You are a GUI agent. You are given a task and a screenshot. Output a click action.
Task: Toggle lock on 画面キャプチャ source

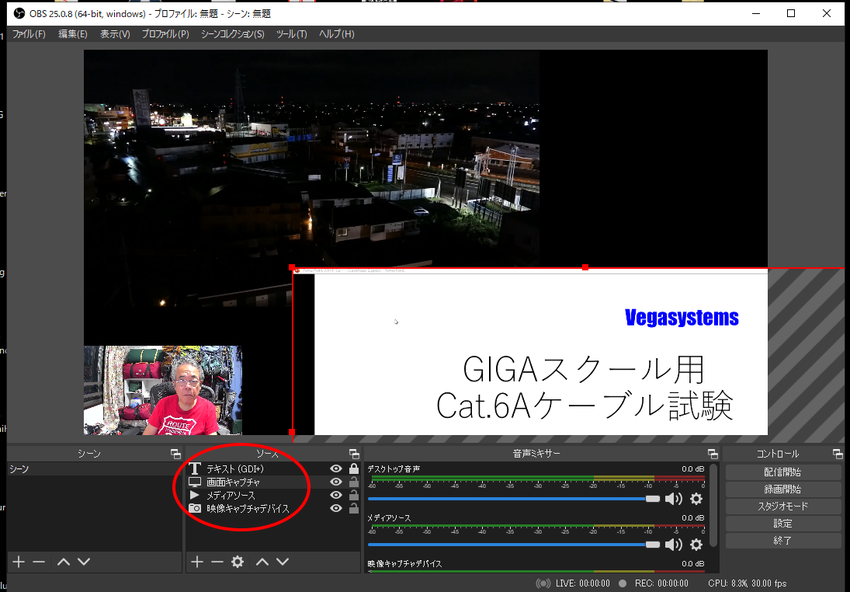tap(353, 481)
